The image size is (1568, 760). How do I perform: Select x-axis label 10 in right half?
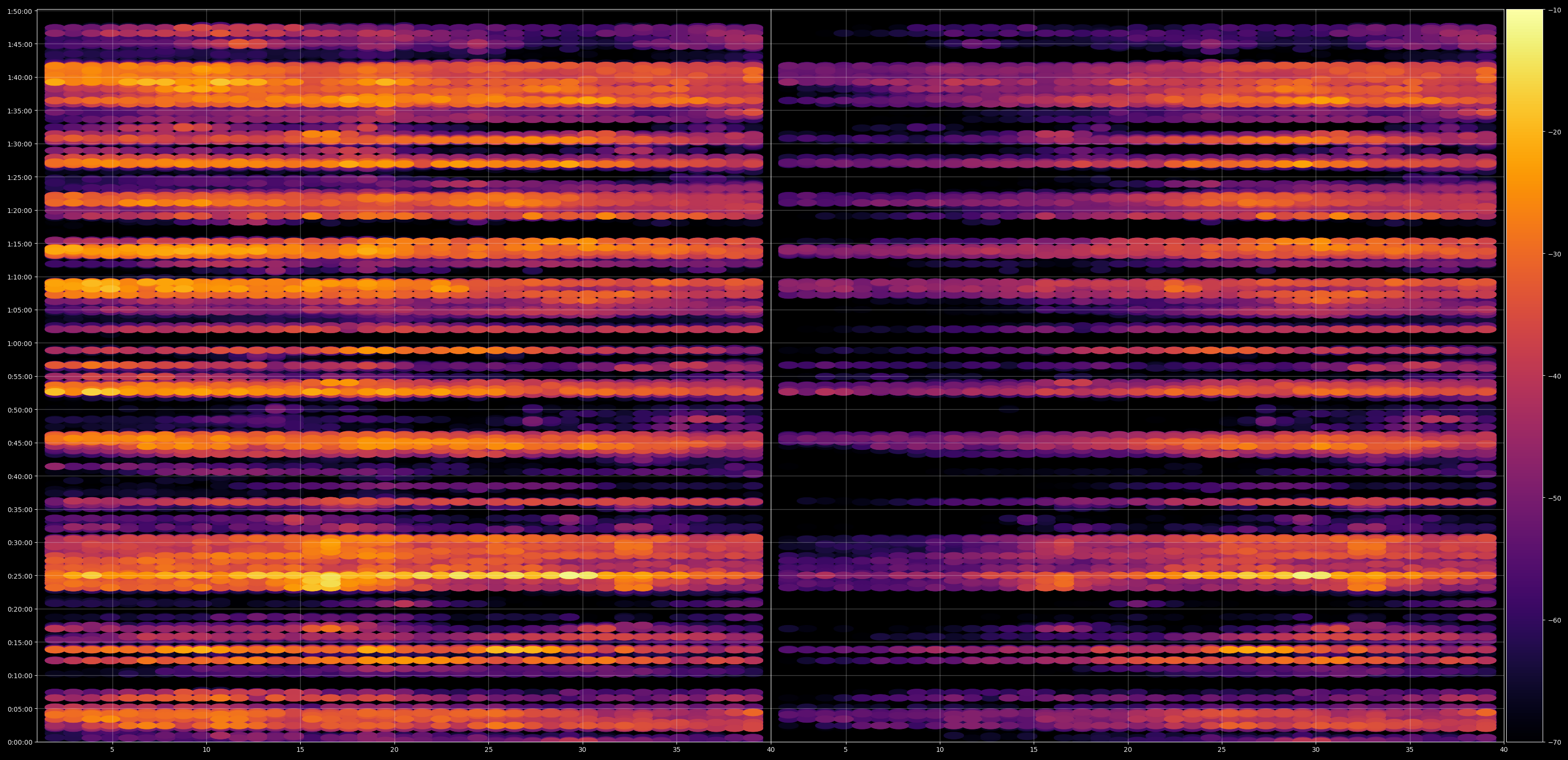point(940,749)
